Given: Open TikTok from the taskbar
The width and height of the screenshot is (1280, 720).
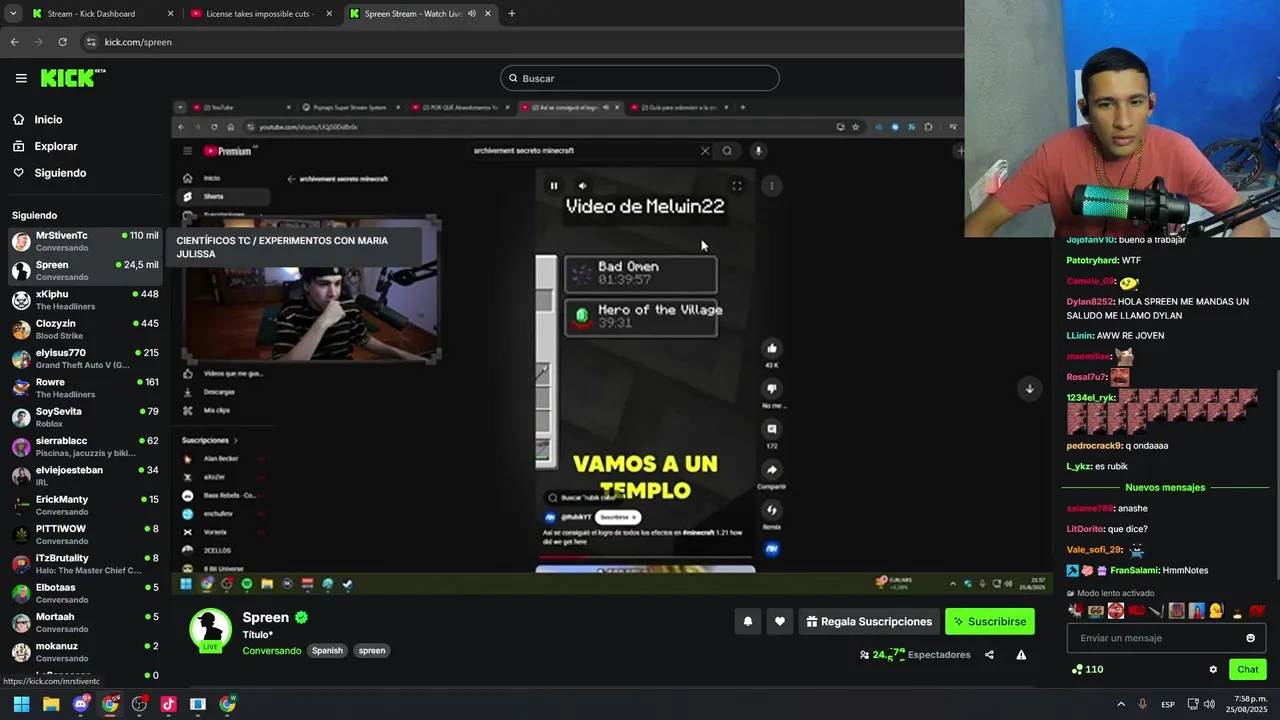Looking at the screenshot, I should click(x=168, y=704).
